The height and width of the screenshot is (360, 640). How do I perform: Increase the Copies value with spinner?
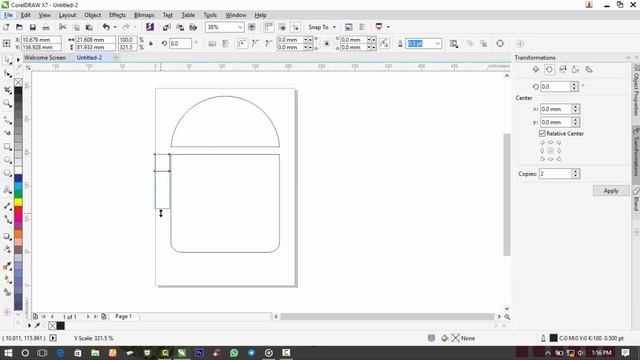pyautogui.click(x=576, y=171)
